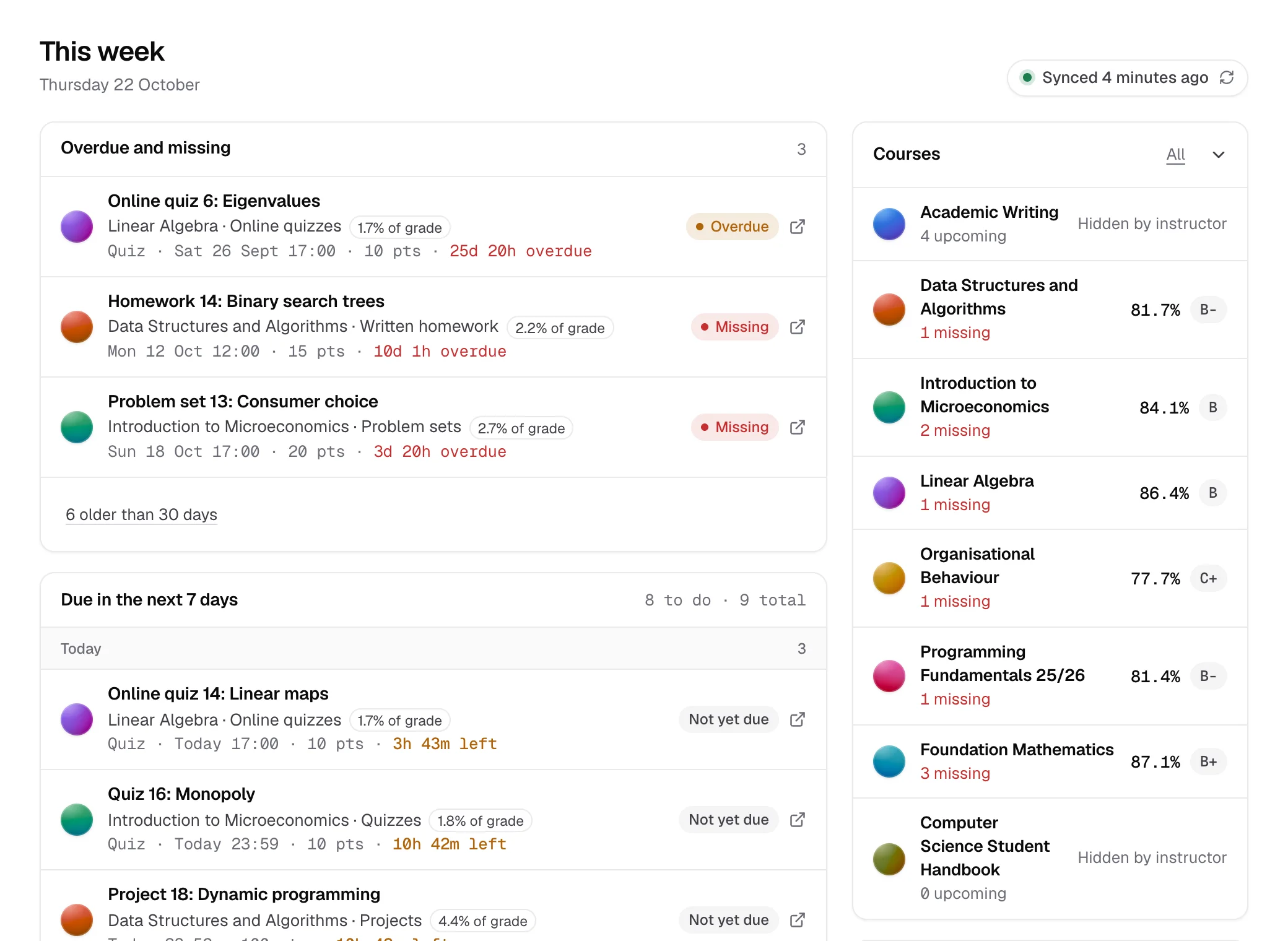The width and height of the screenshot is (1288, 941).
Task: Click Not yet due on Linear maps
Action: point(729,719)
